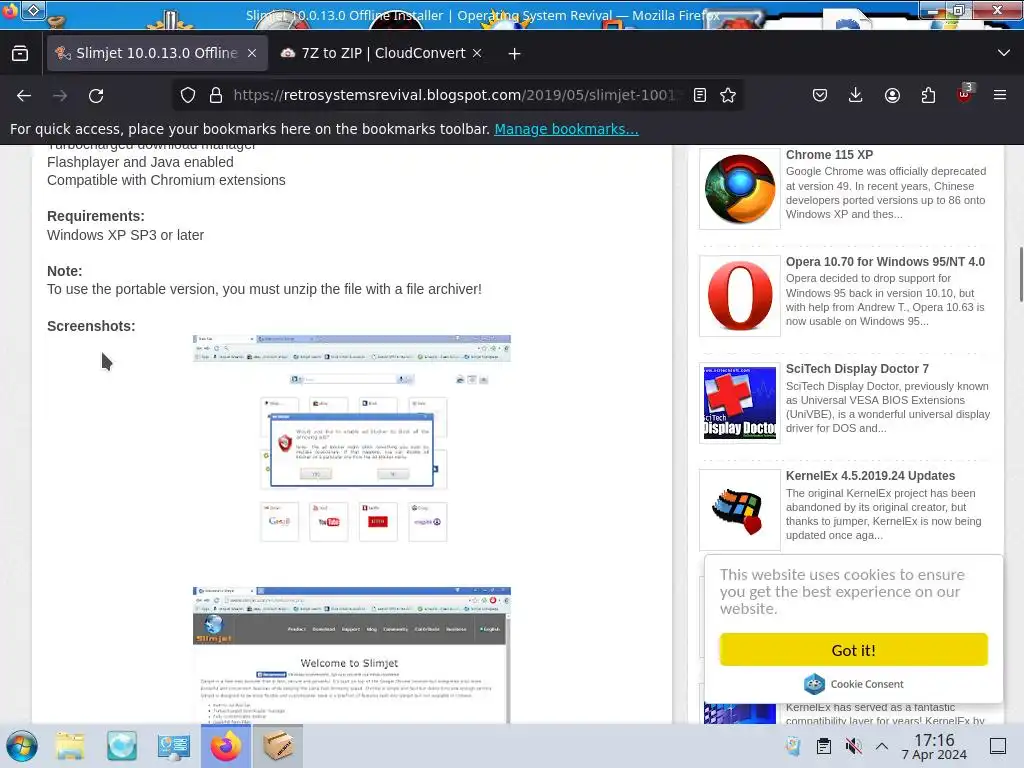Open the extensions puzzle icon
The width and height of the screenshot is (1024, 768).
coord(928,95)
